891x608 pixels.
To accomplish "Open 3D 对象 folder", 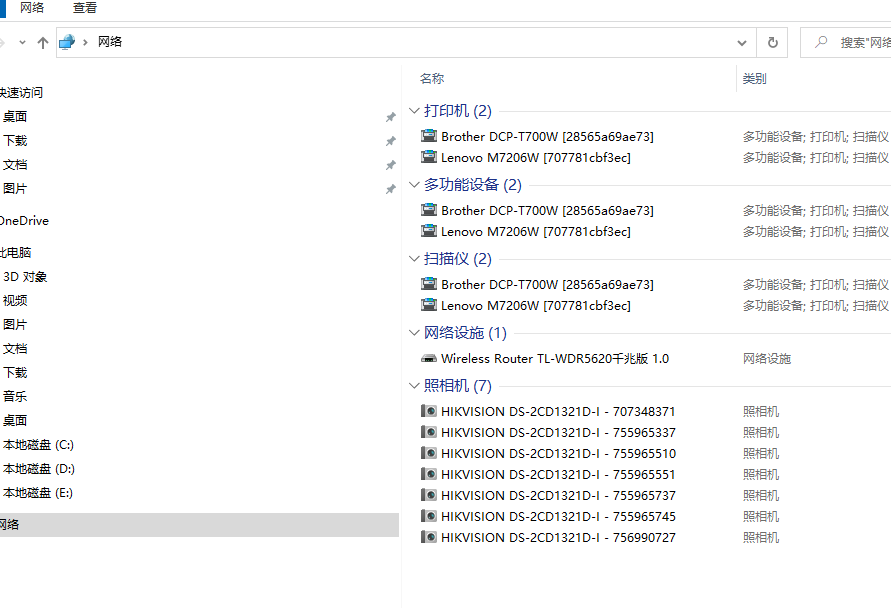I will (25, 277).
